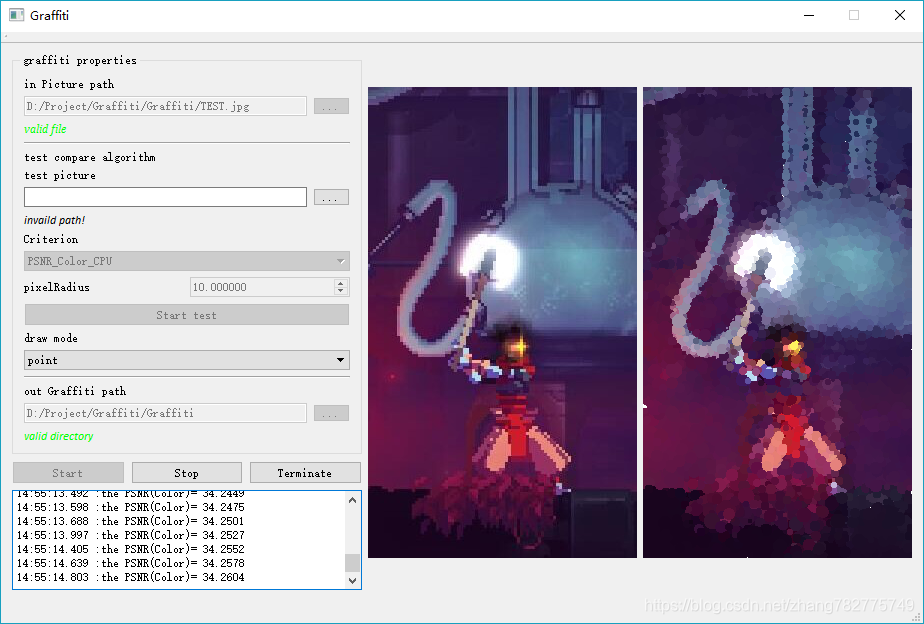Image resolution: width=924 pixels, height=624 pixels.
Task: Minimize the Graffiti window
Action: click(809, 15)
